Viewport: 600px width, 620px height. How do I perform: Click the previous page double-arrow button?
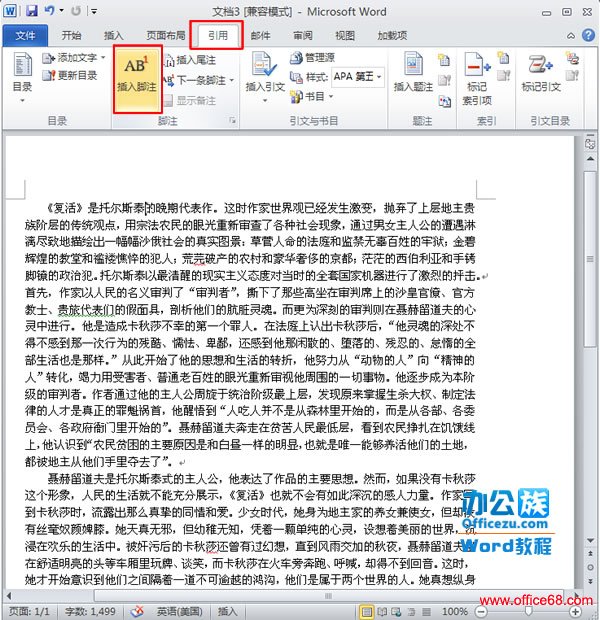590,554
